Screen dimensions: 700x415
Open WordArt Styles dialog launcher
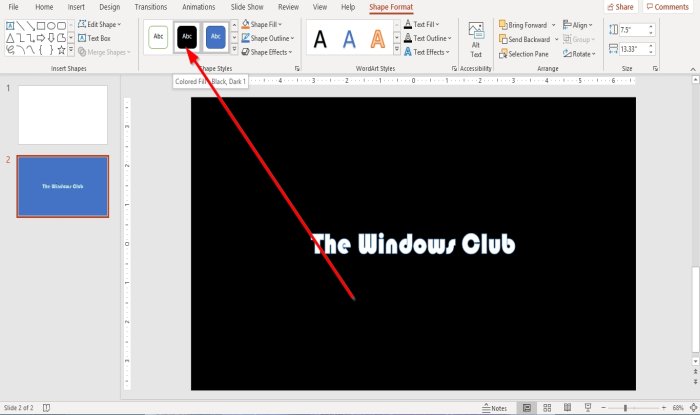tap(454, 69)
